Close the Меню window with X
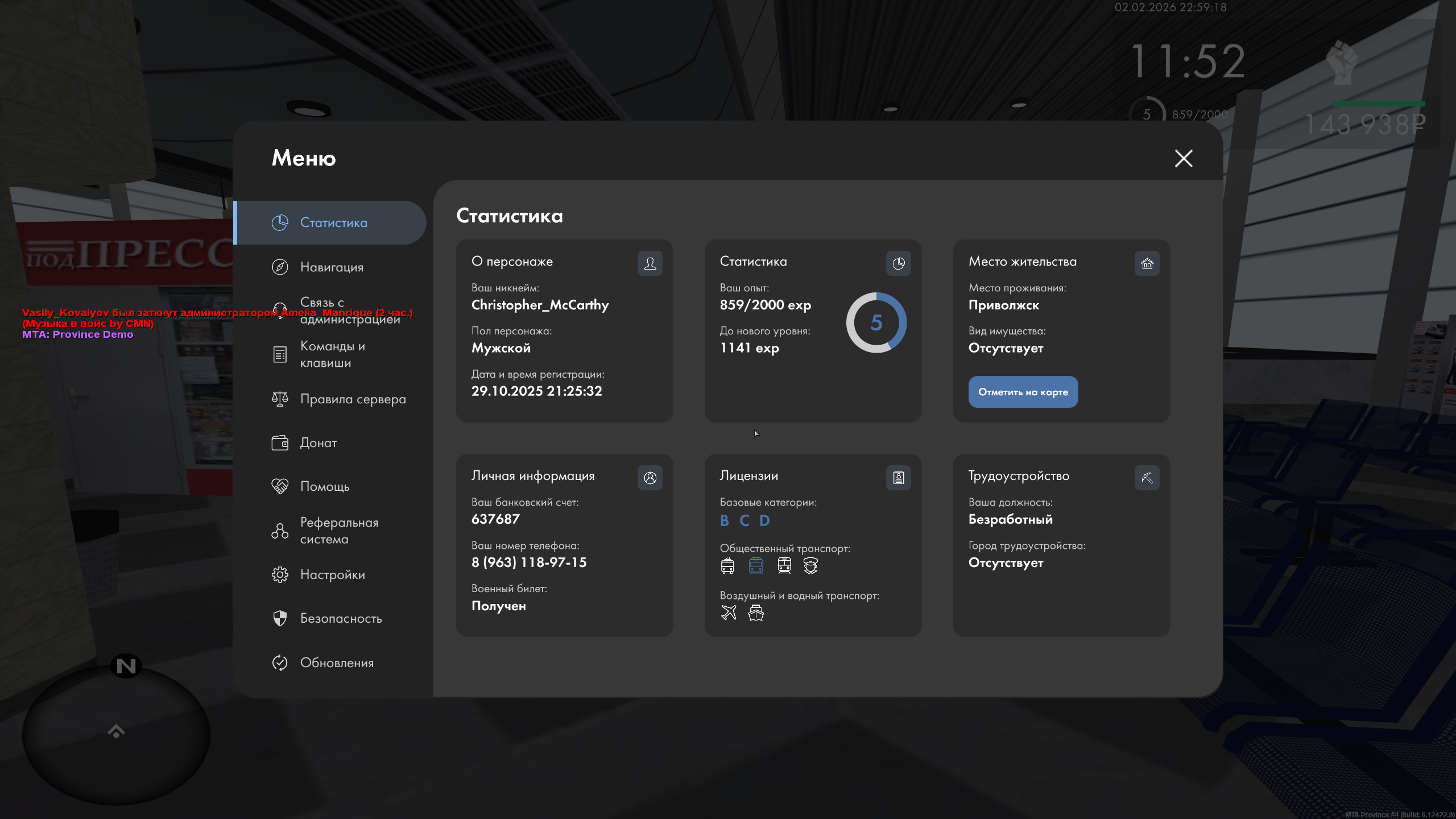The height and width of the screenshot is (819, 1456). click(1183, 158)
